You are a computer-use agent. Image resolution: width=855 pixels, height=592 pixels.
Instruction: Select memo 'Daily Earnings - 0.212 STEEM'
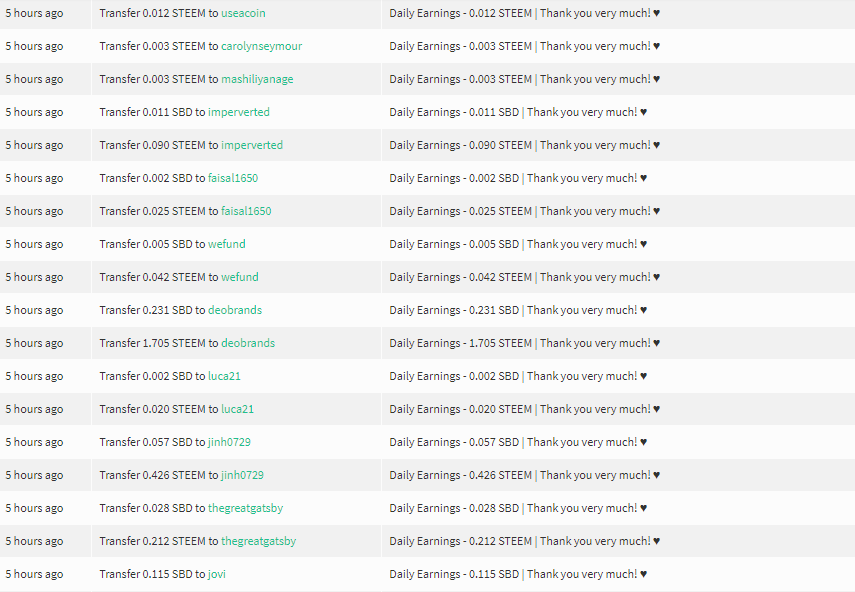[x=460, y=541]
